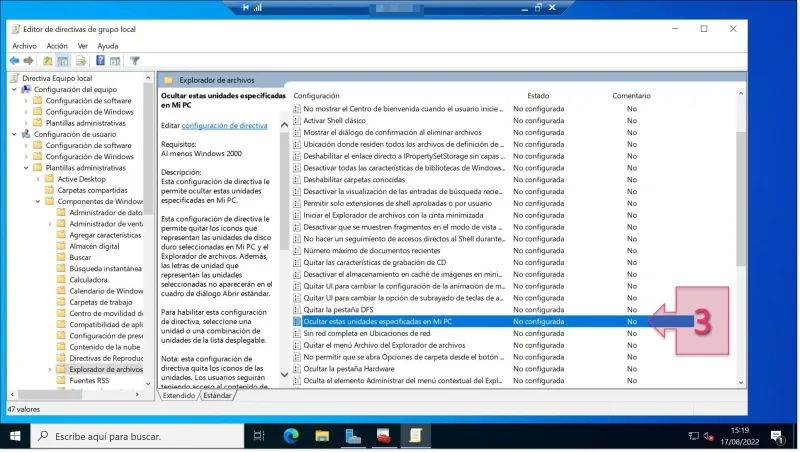Click the Forward arrow in the toolbar

tap(29, 61)
